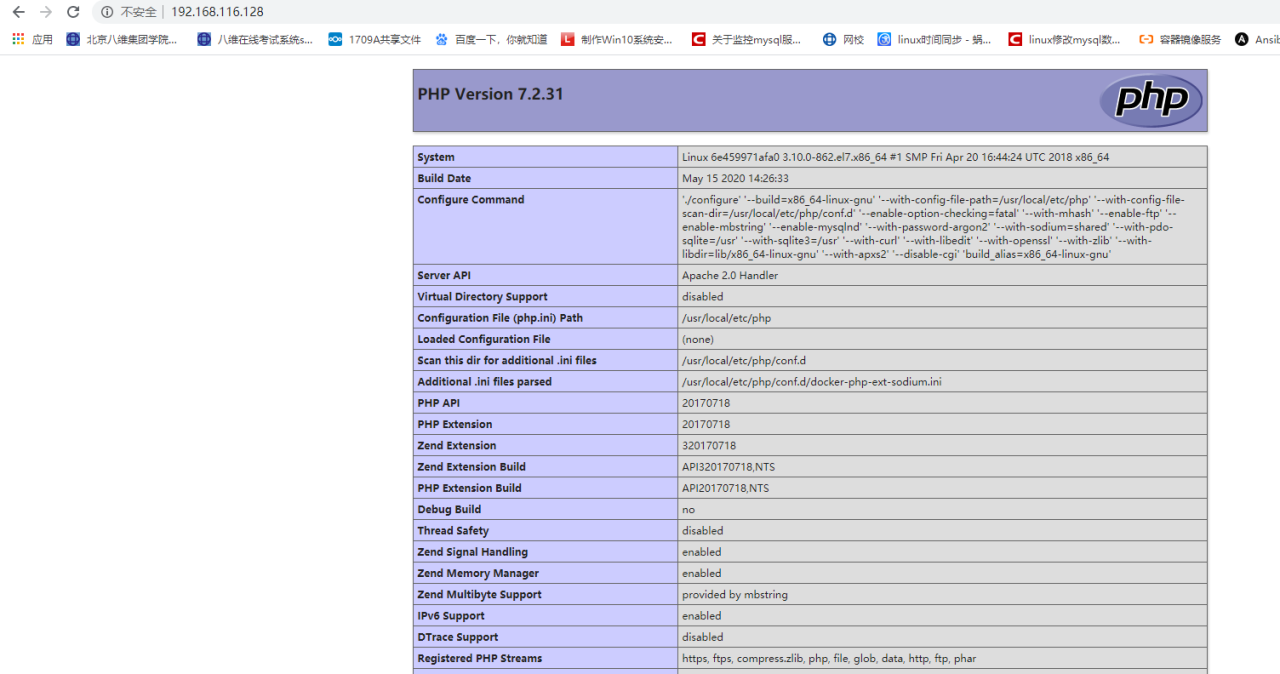Click the Loaded Configuration File label

(484, 339)
